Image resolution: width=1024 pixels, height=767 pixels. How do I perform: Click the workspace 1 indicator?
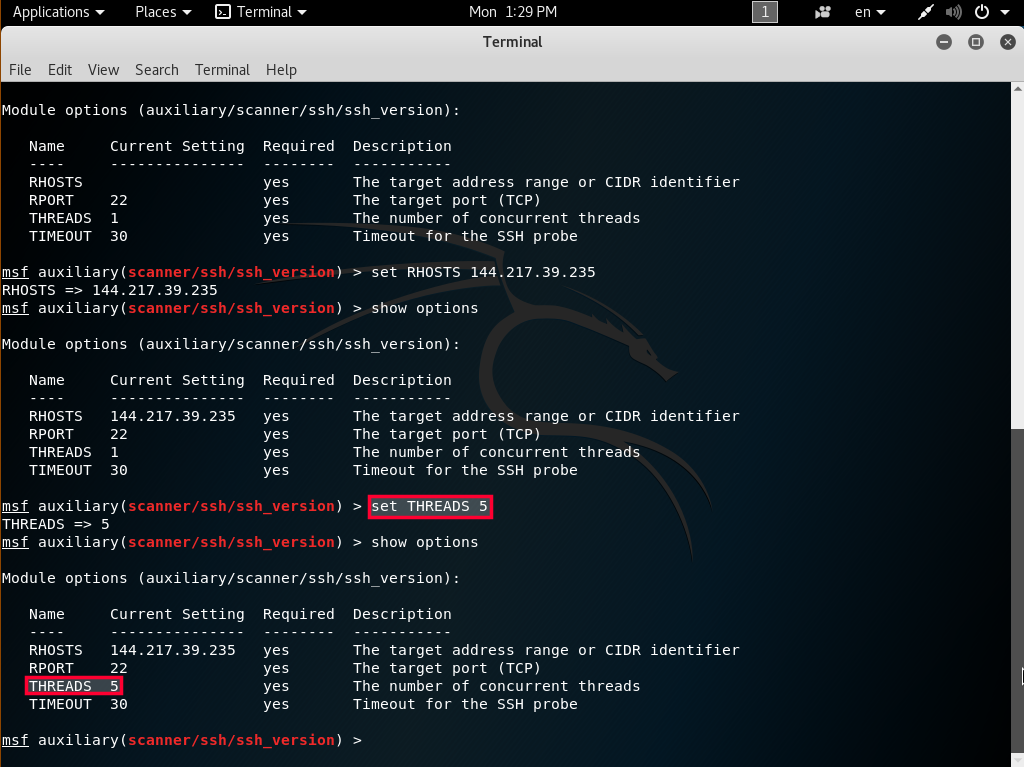click(x=764, y=12)
